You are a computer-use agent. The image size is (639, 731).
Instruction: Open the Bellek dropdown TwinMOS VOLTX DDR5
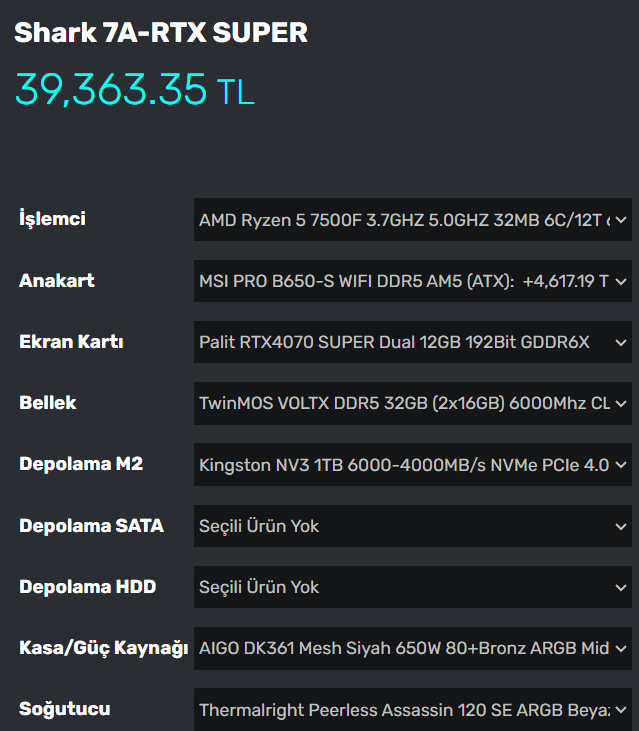tap(412, 403)
